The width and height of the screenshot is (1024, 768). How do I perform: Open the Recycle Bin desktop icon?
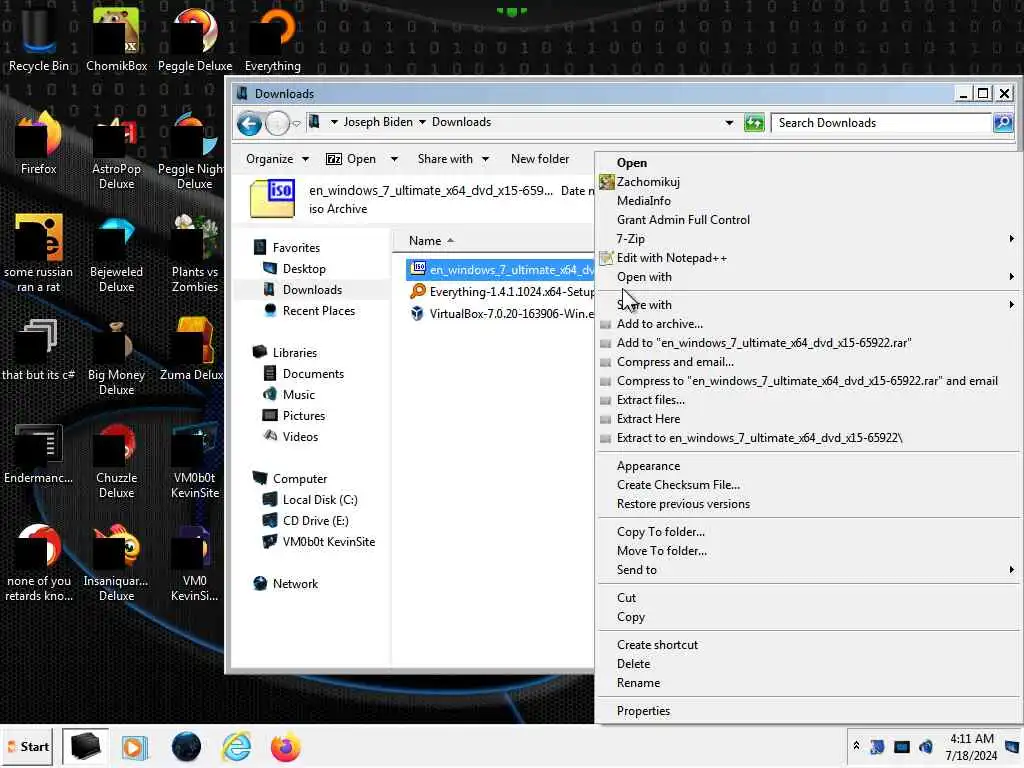point(39,39)
